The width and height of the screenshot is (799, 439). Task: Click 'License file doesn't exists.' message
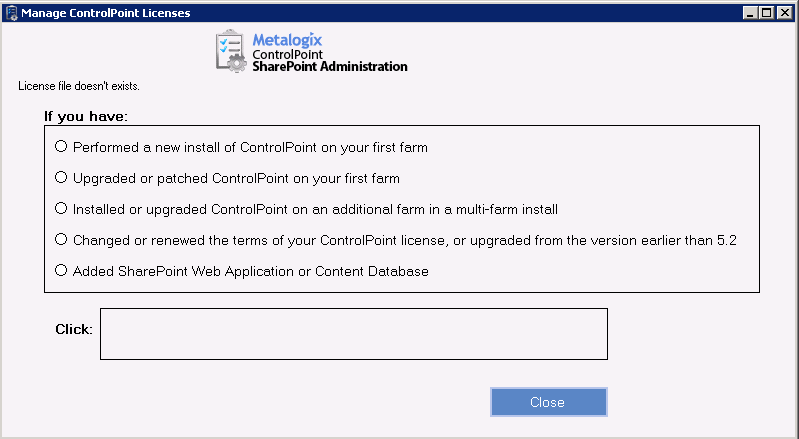point(79,86)
